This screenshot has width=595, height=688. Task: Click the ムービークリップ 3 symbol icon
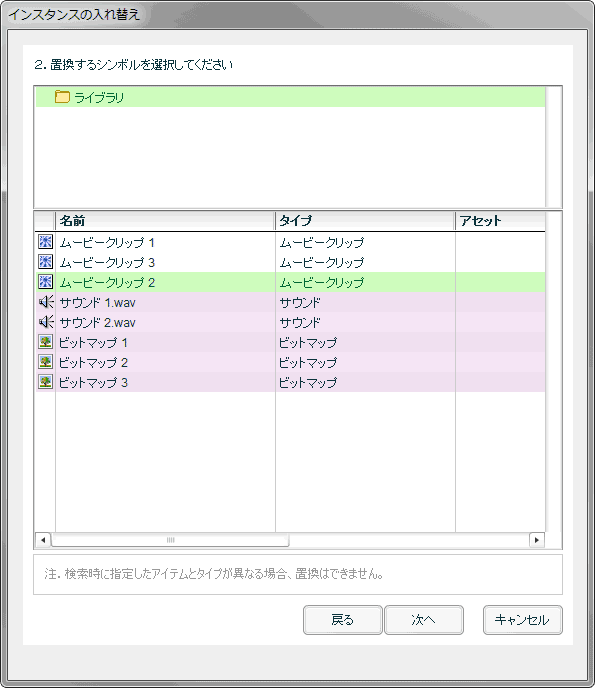point(46,262)
